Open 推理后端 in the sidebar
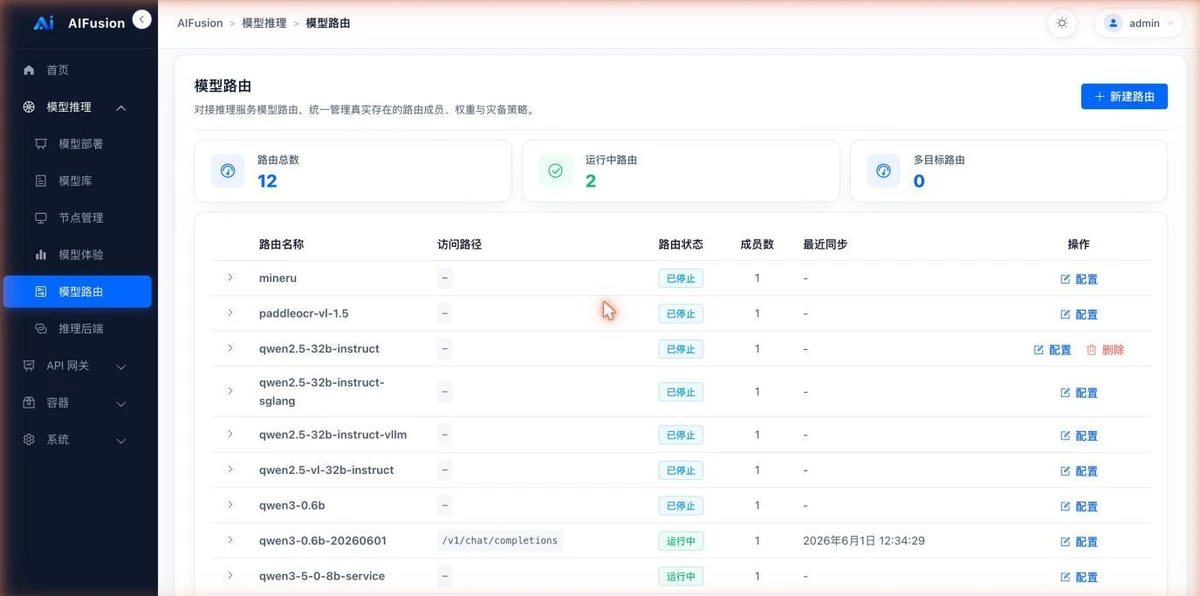 click(78, 328)
